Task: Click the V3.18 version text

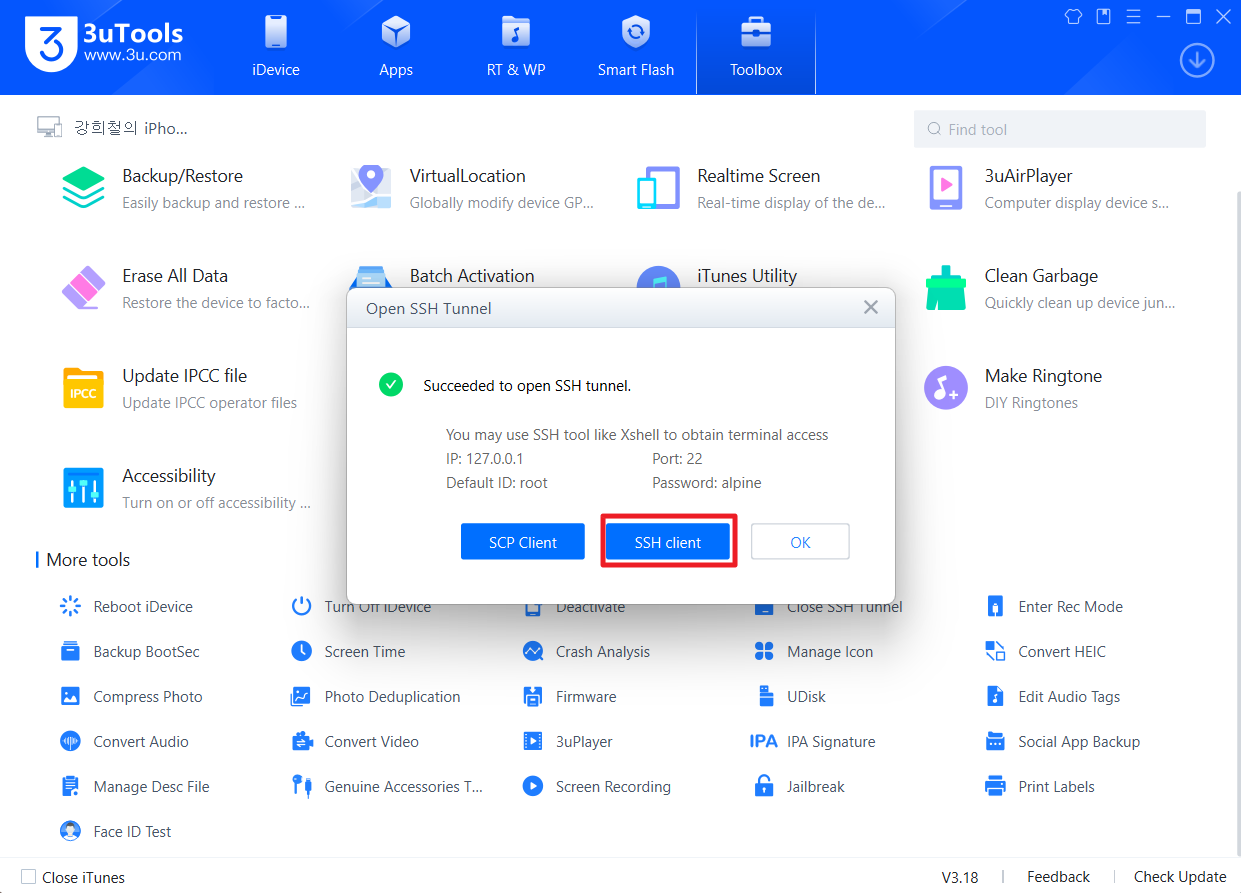Action: [960, 877]
